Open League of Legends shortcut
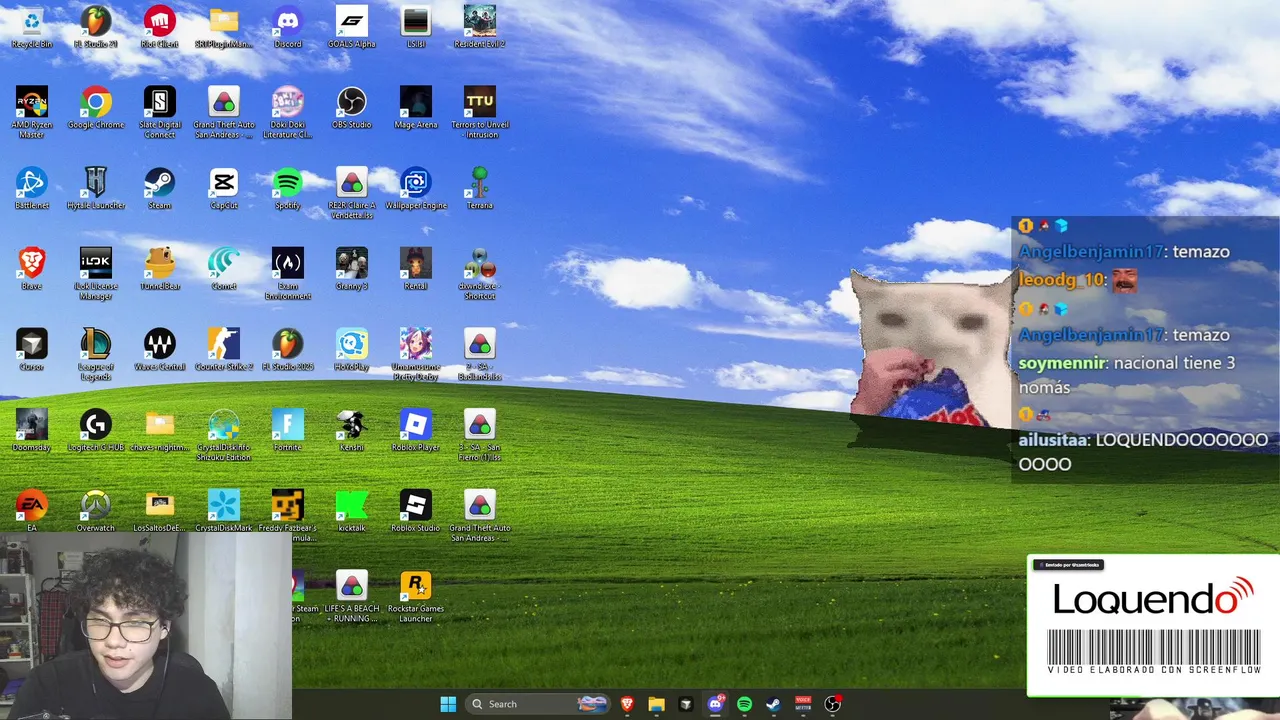The height and width of the screenshot is (720, 1280). [x=96, y=355]
